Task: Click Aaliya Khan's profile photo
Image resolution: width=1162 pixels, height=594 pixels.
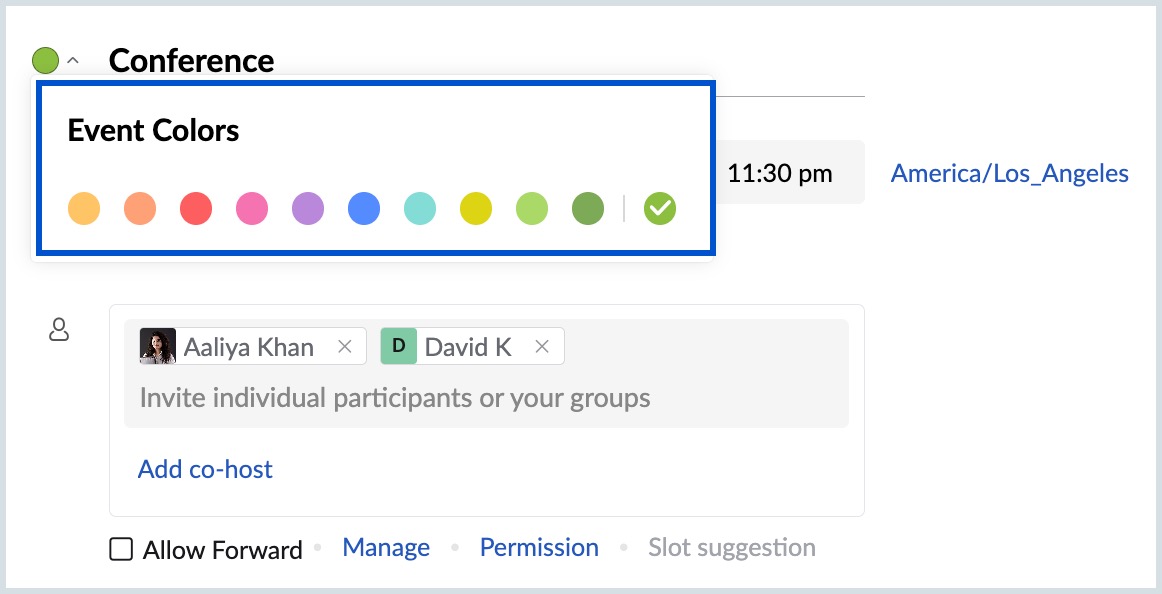Action: pyautogui.click(x=158, y=347)
